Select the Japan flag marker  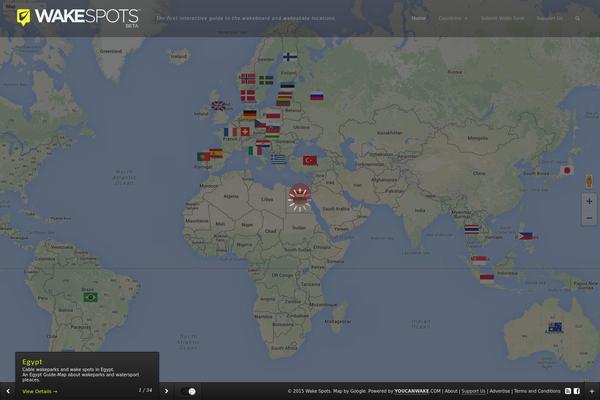coord(567,170)
